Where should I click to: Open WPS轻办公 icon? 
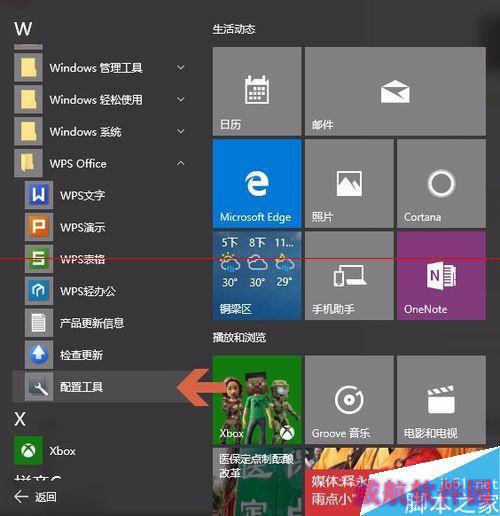point(39,291)
